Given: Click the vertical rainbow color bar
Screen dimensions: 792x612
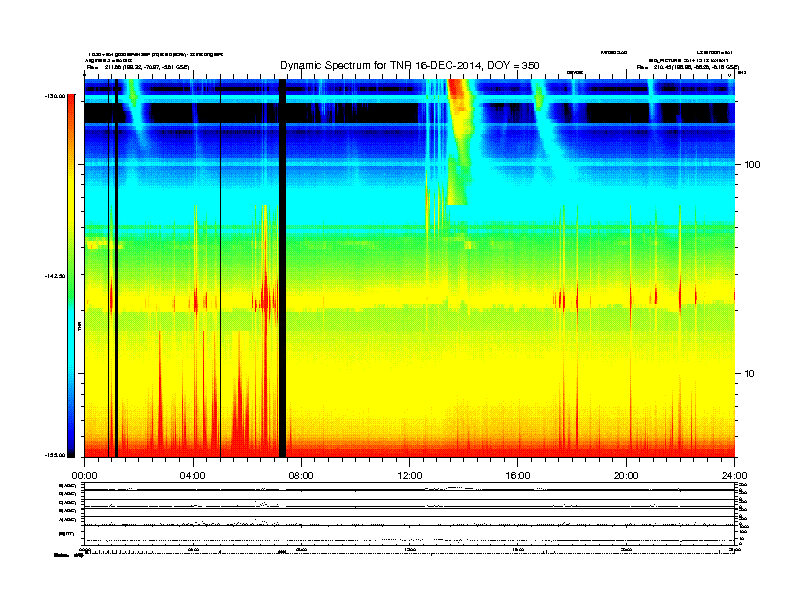Looking at the screenshot, I should click(x=71, y=276).
